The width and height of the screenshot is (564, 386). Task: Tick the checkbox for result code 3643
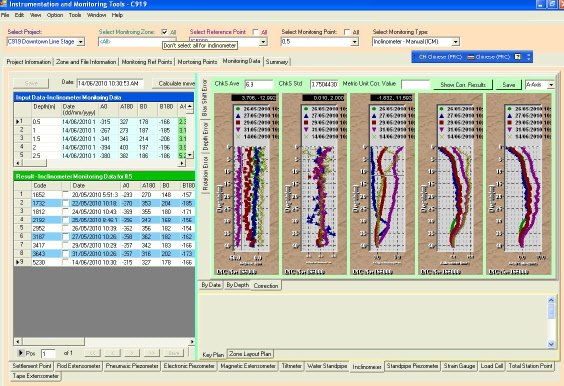[x=65, y=254]
